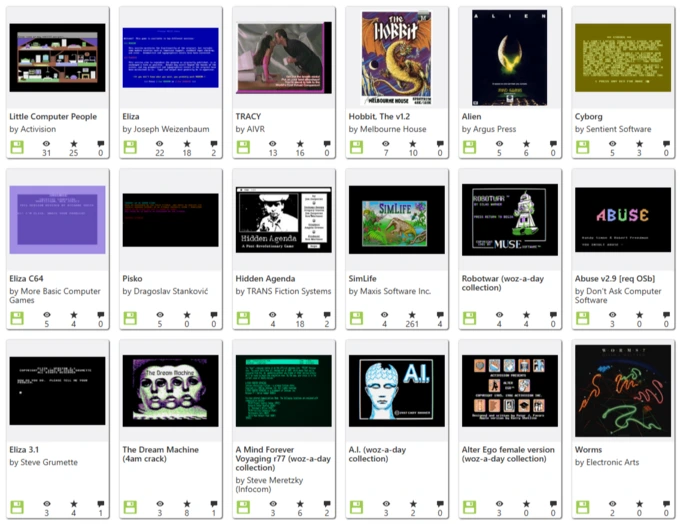Viewport: 680px width, 524px height.
Task: Click the views eye icon on TRACY card
Action: [273, 144]
